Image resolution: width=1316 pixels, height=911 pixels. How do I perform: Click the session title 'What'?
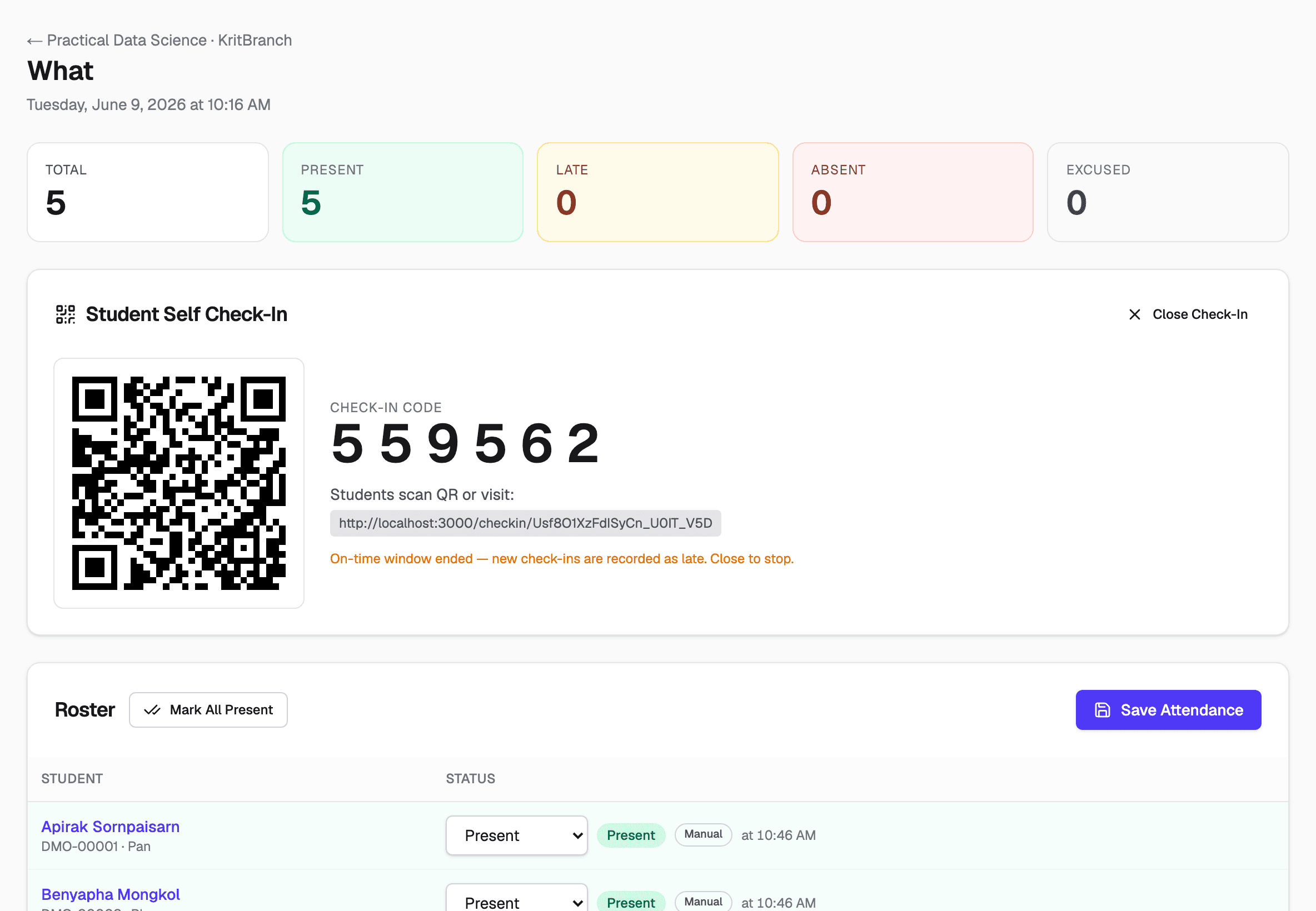coord(61,71)
